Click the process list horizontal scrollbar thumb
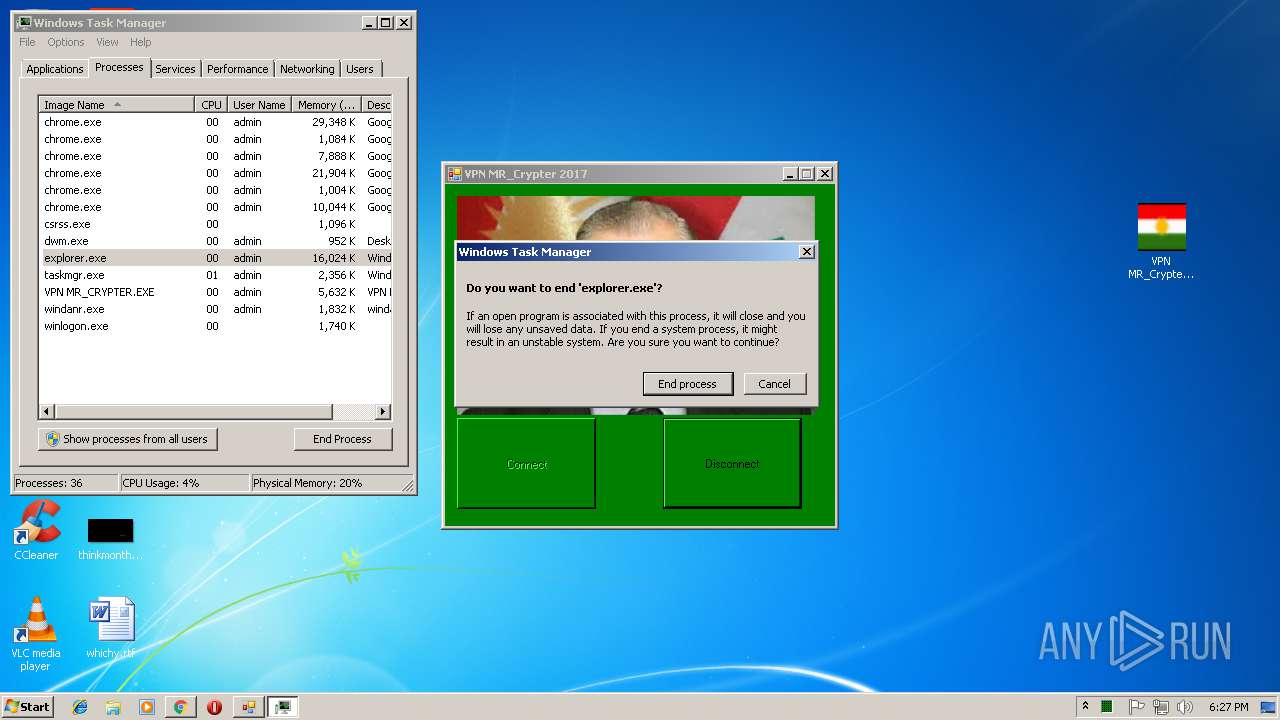The width and height of the screenshot is (1280, 720). tap(193, 411)
